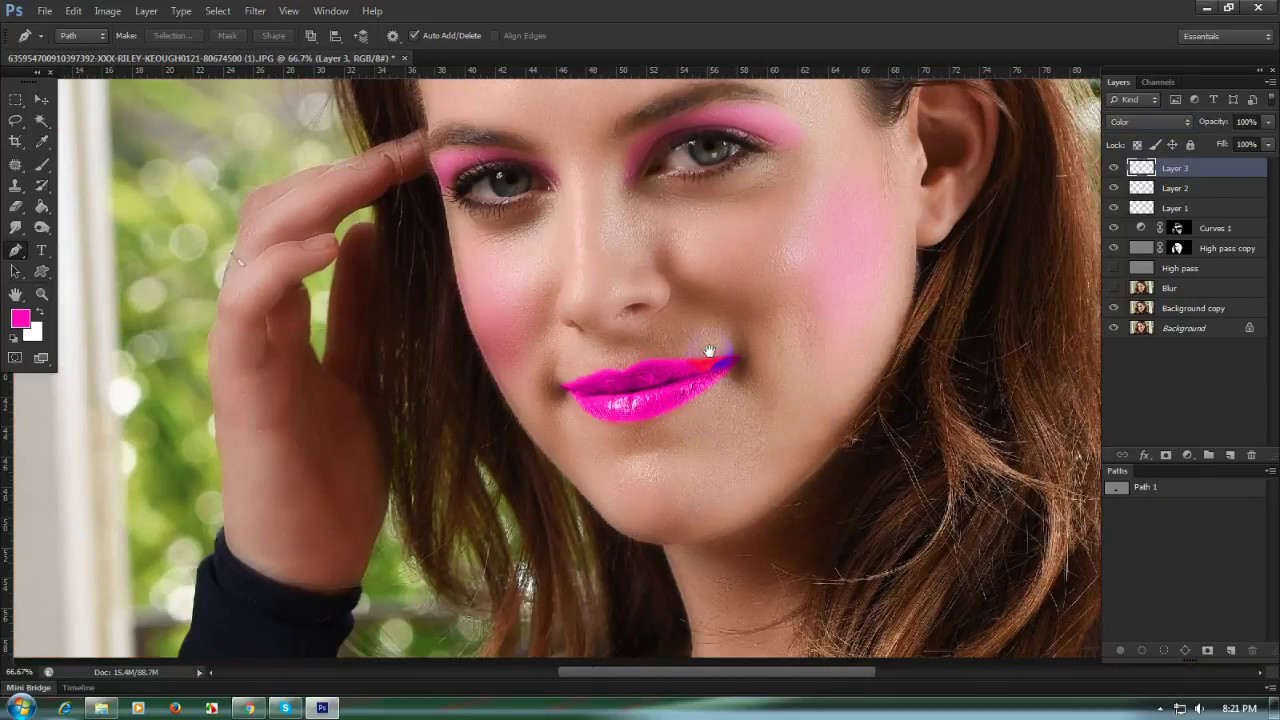Screen dimensions: 1280x720
Task: Select the Clone Stamp tool
Action: coord(16,186)
